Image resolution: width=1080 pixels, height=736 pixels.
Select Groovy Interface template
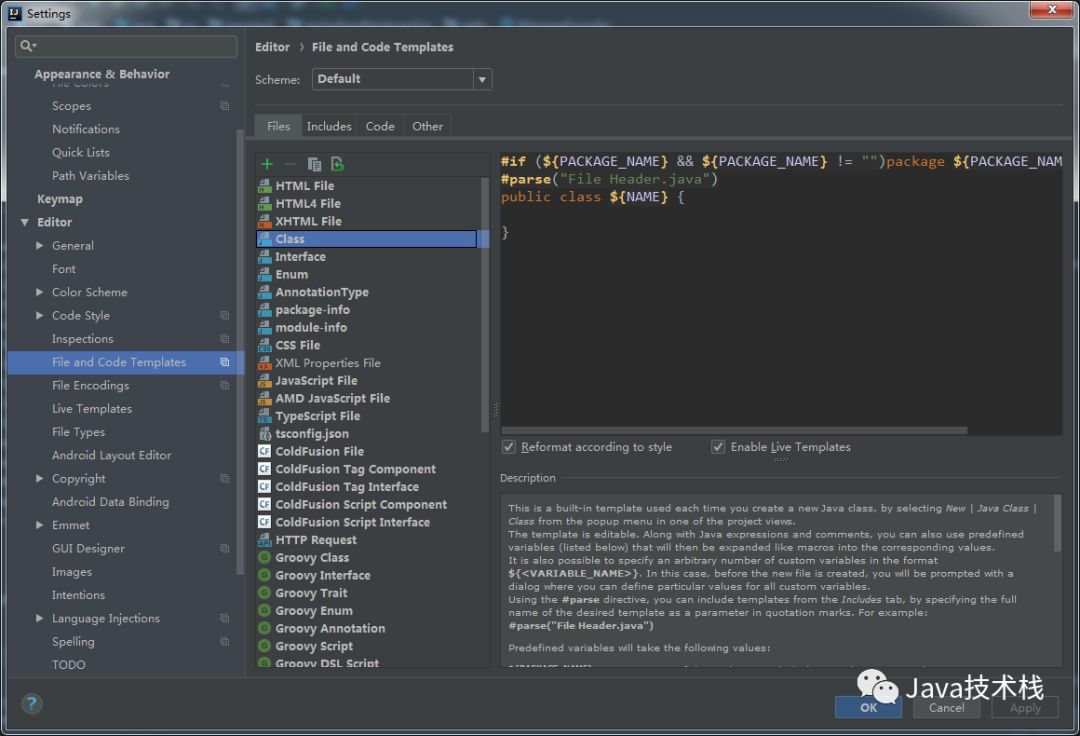click(x=322, y=575)
